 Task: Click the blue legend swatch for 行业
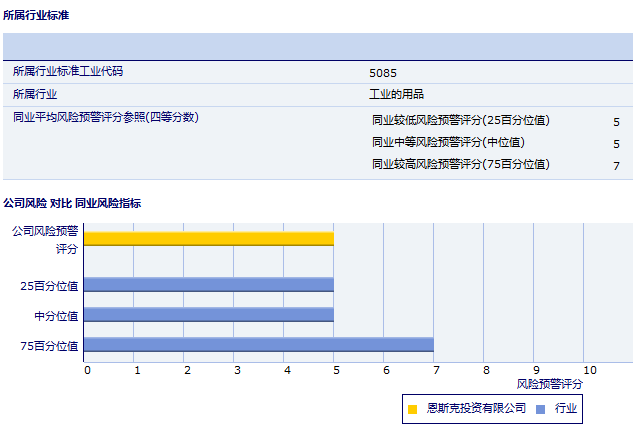[540, 408]
